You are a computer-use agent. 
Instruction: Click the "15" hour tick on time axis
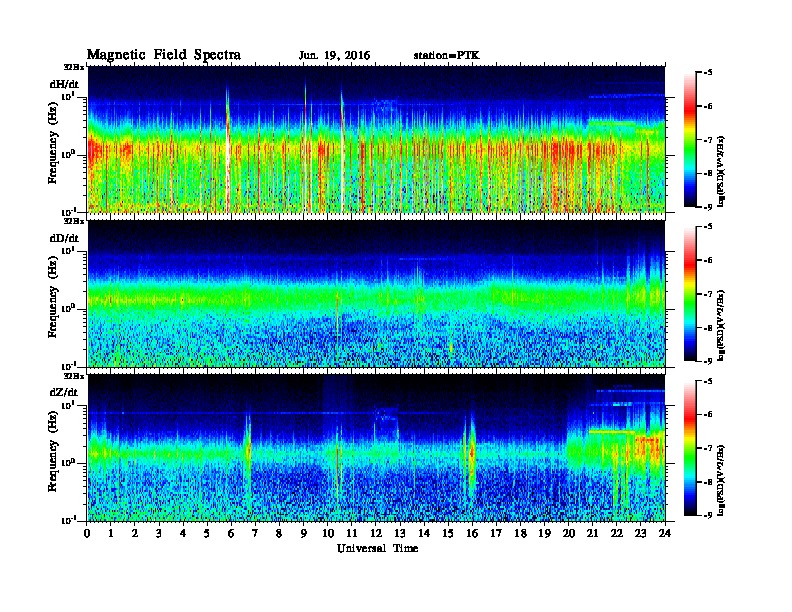[x=448, y=533]
